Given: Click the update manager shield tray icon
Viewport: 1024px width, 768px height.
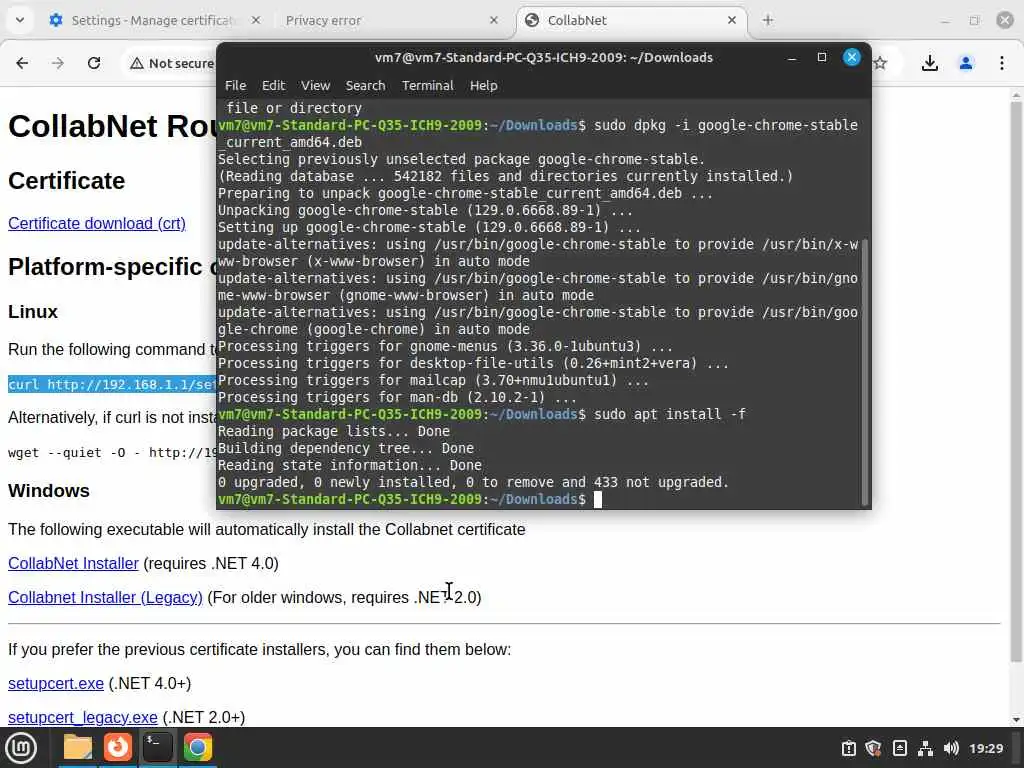Looking at the screenshot, I should coord(874,748).
